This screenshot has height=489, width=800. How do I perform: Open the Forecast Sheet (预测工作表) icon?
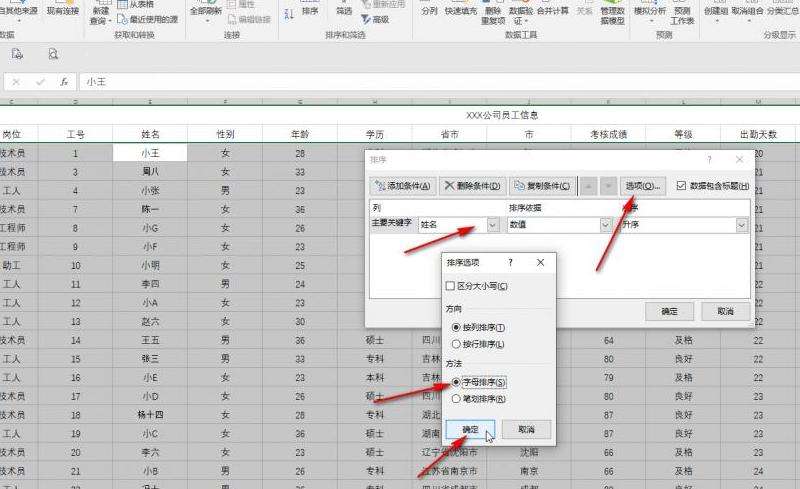click(682, 14)
